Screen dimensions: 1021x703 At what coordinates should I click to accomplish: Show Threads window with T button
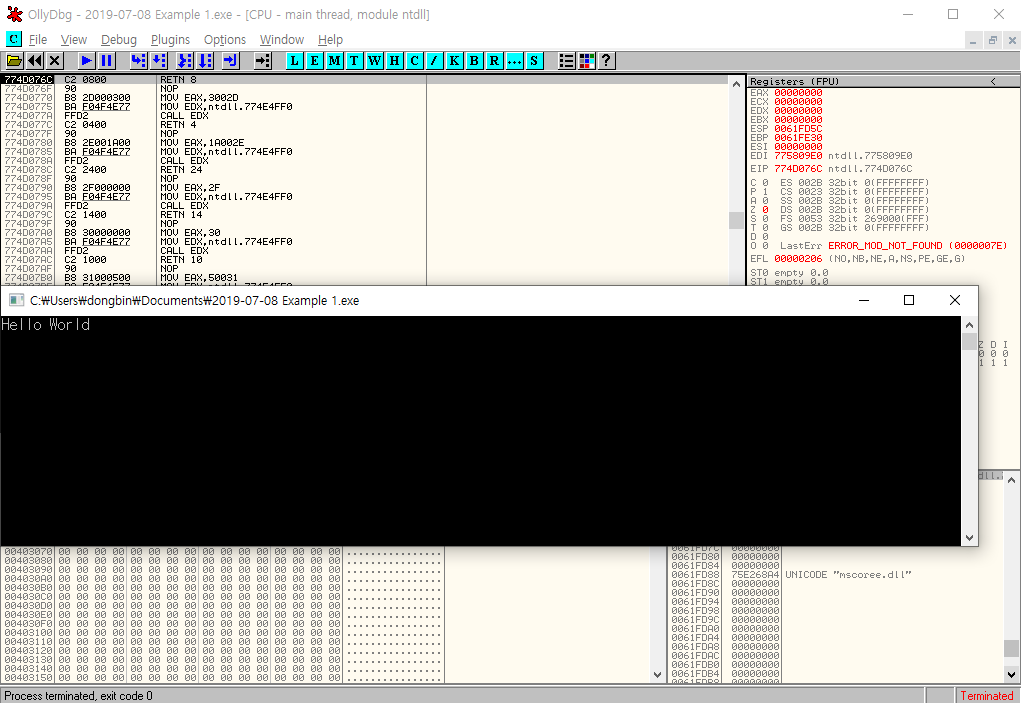(x=354, y=61)
